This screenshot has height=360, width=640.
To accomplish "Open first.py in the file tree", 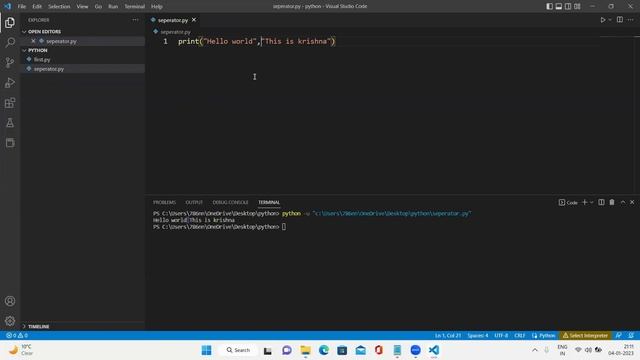I will 42,59.
